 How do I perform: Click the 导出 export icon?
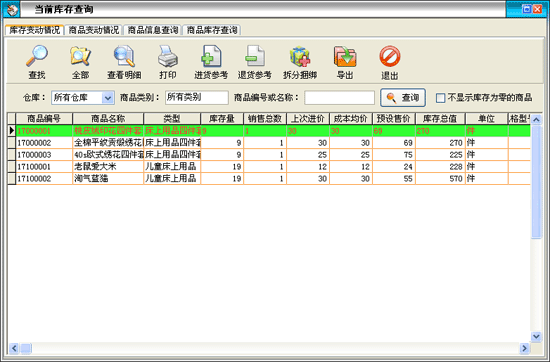(345, 56)
